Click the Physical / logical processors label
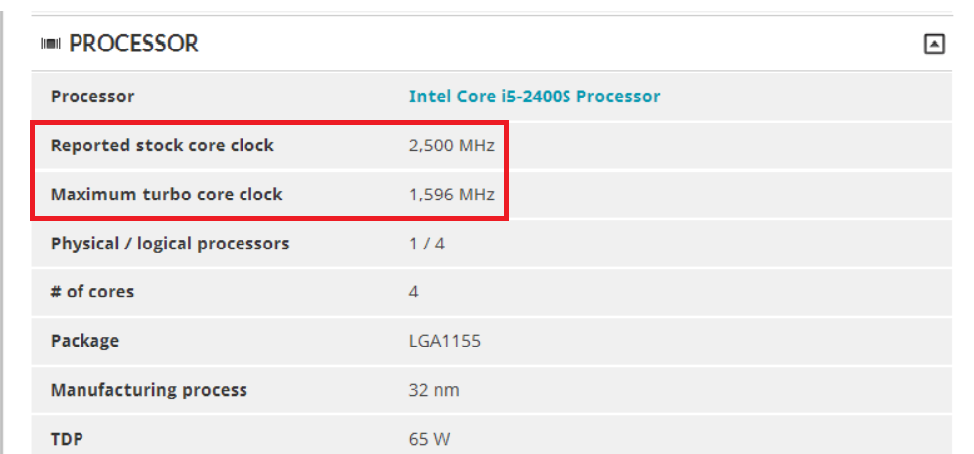The width and height of the screenshot is (974, 454). point(170,243)
